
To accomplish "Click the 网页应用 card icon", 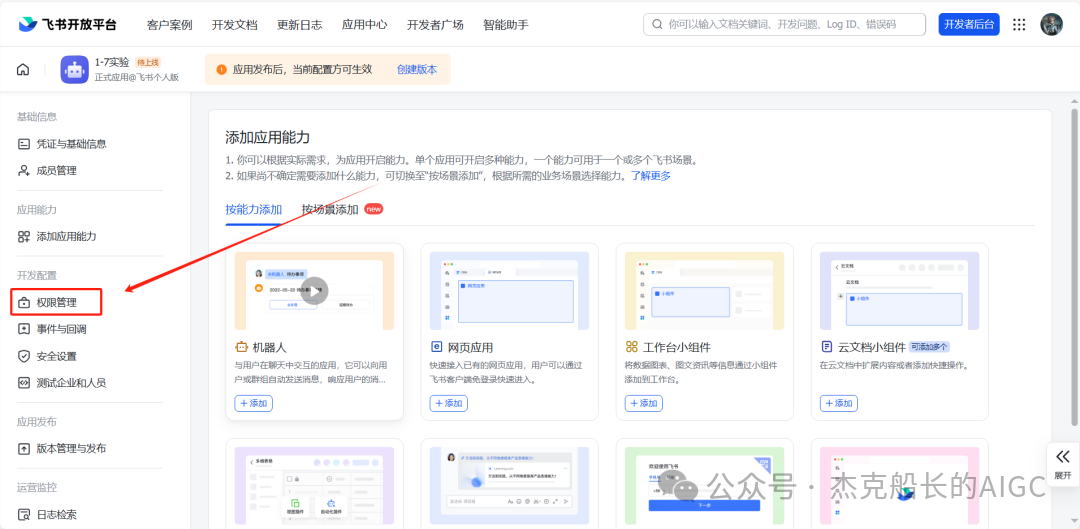I will [436, 347].
